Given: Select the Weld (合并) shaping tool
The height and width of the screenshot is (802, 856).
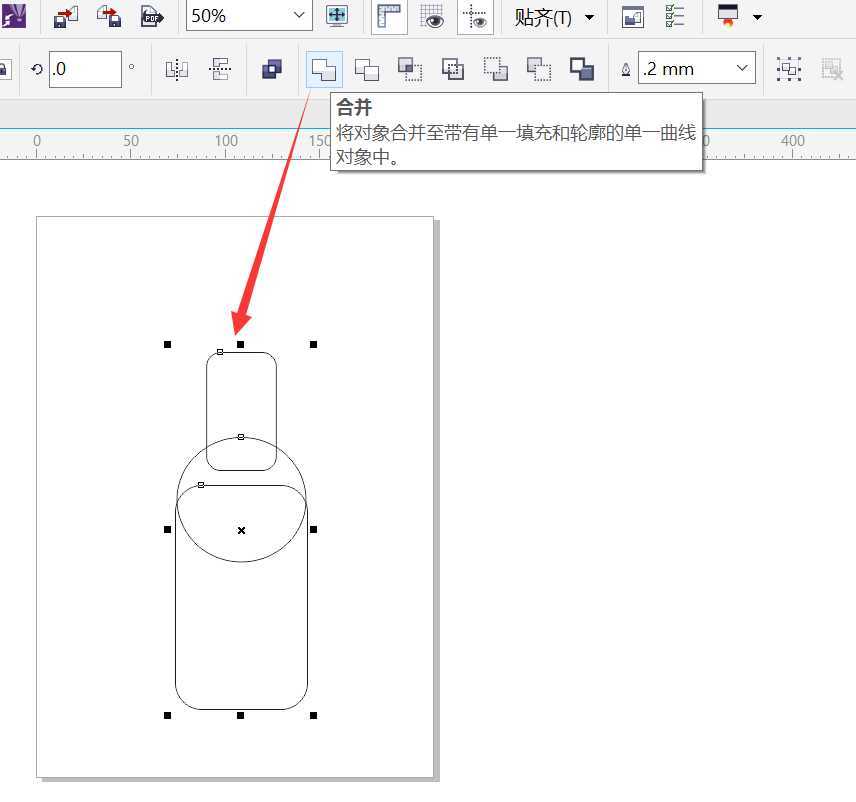Looking at the screenshot, I should (326, 68).
